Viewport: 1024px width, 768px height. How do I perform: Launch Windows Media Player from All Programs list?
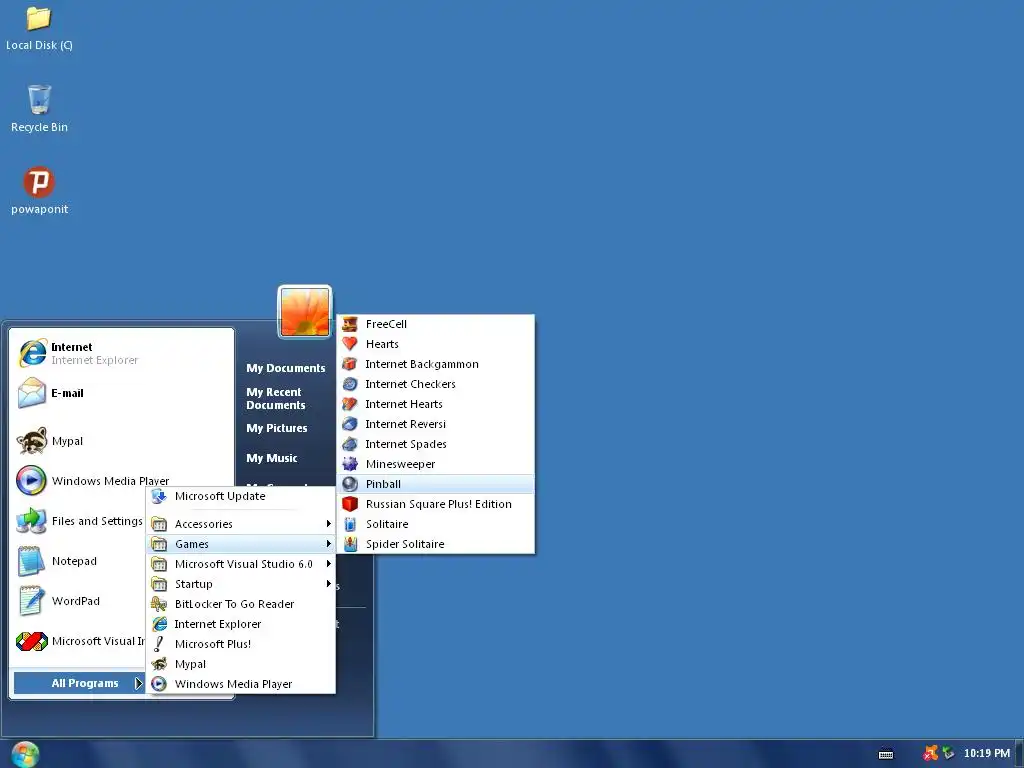[x=241, y=684]
